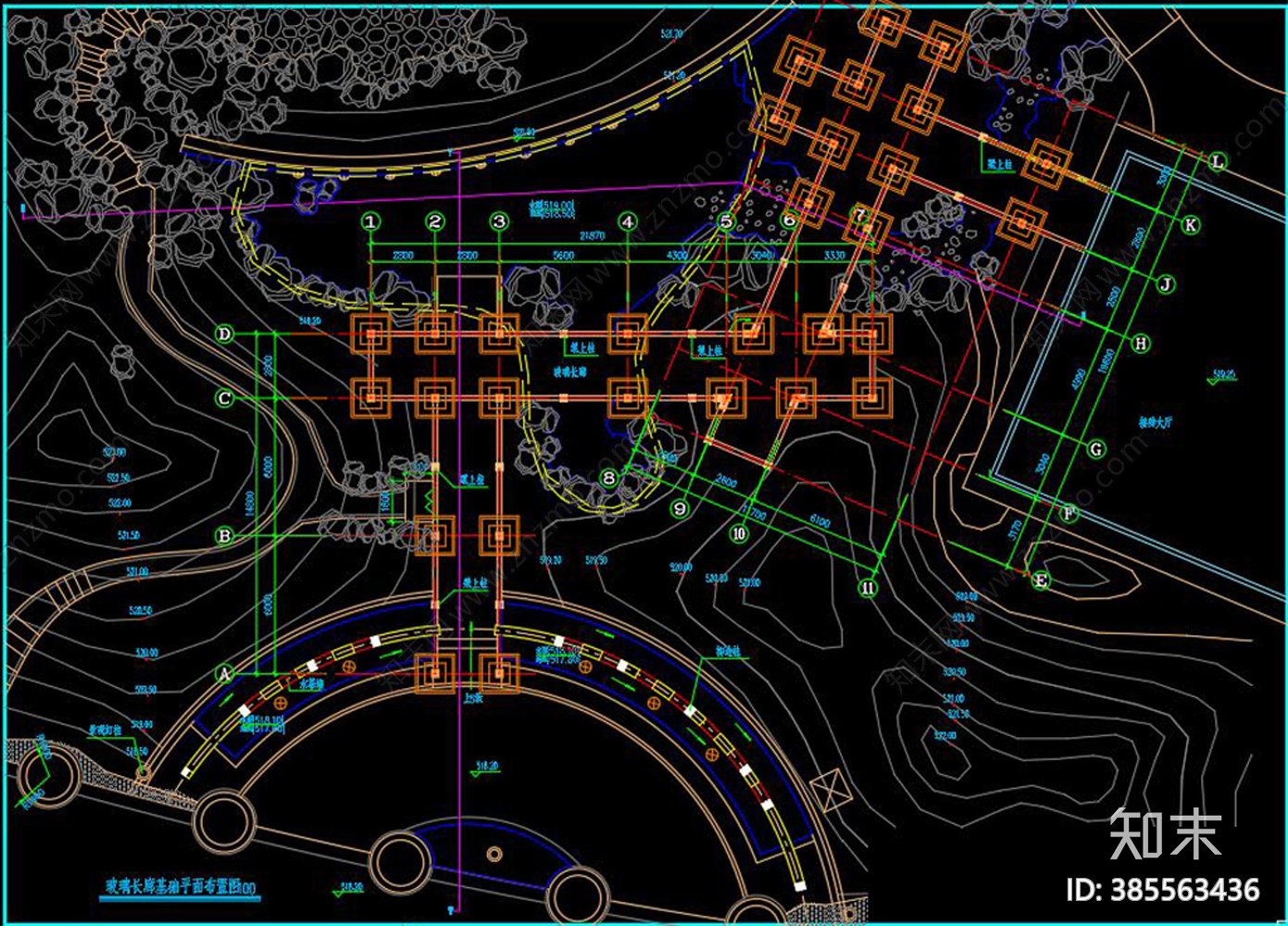Click grid axis bubble 4
The image size is (1288, 926).
pyautogui.click(x=628, y=221)
